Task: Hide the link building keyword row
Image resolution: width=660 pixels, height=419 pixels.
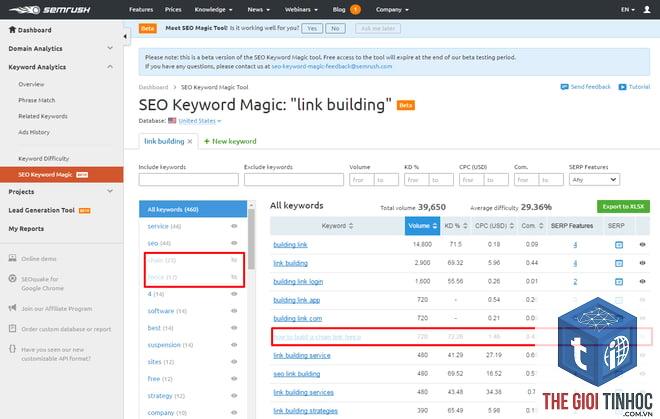Action: point(642,263)
